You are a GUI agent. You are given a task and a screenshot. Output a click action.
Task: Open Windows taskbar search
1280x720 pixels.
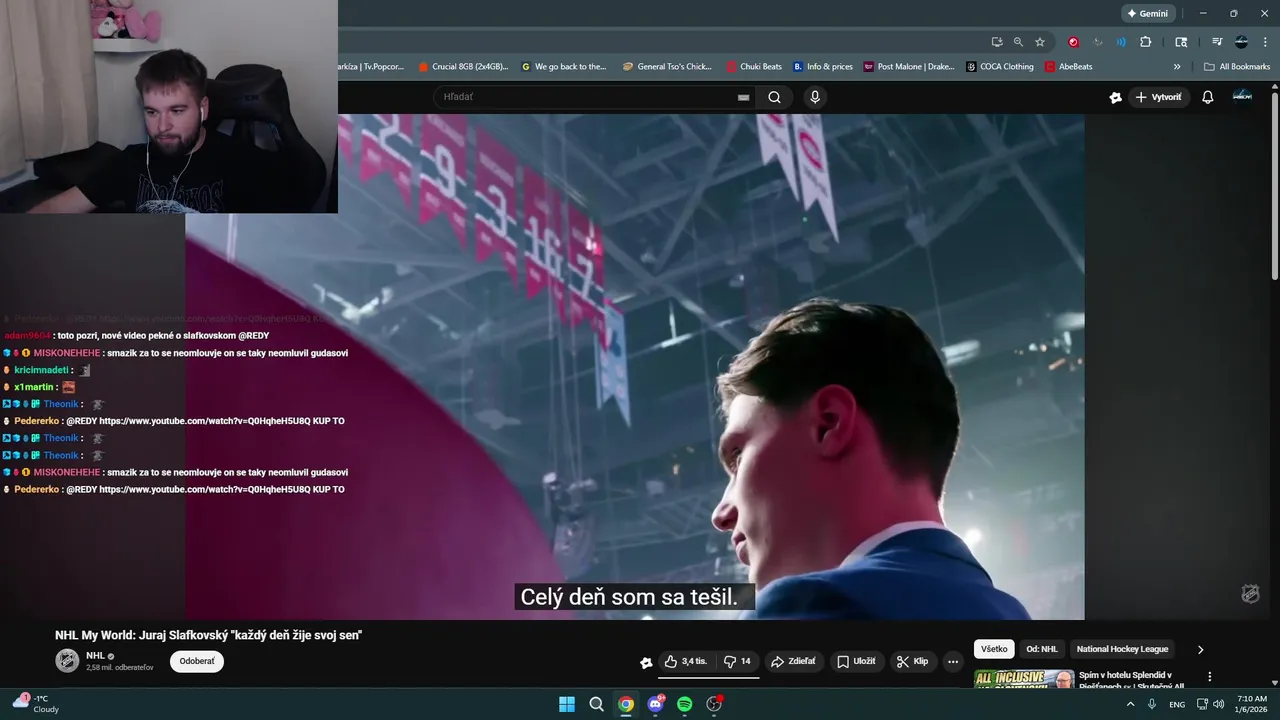coord(596,704)
